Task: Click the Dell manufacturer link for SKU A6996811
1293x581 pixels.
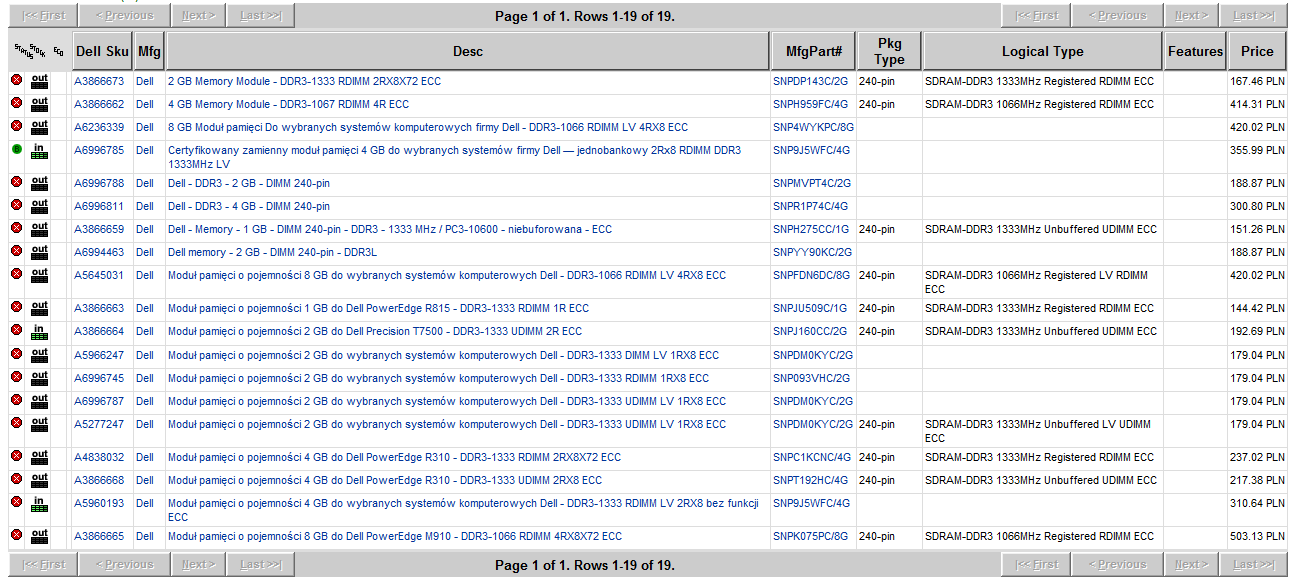Action: pos(145,206)
